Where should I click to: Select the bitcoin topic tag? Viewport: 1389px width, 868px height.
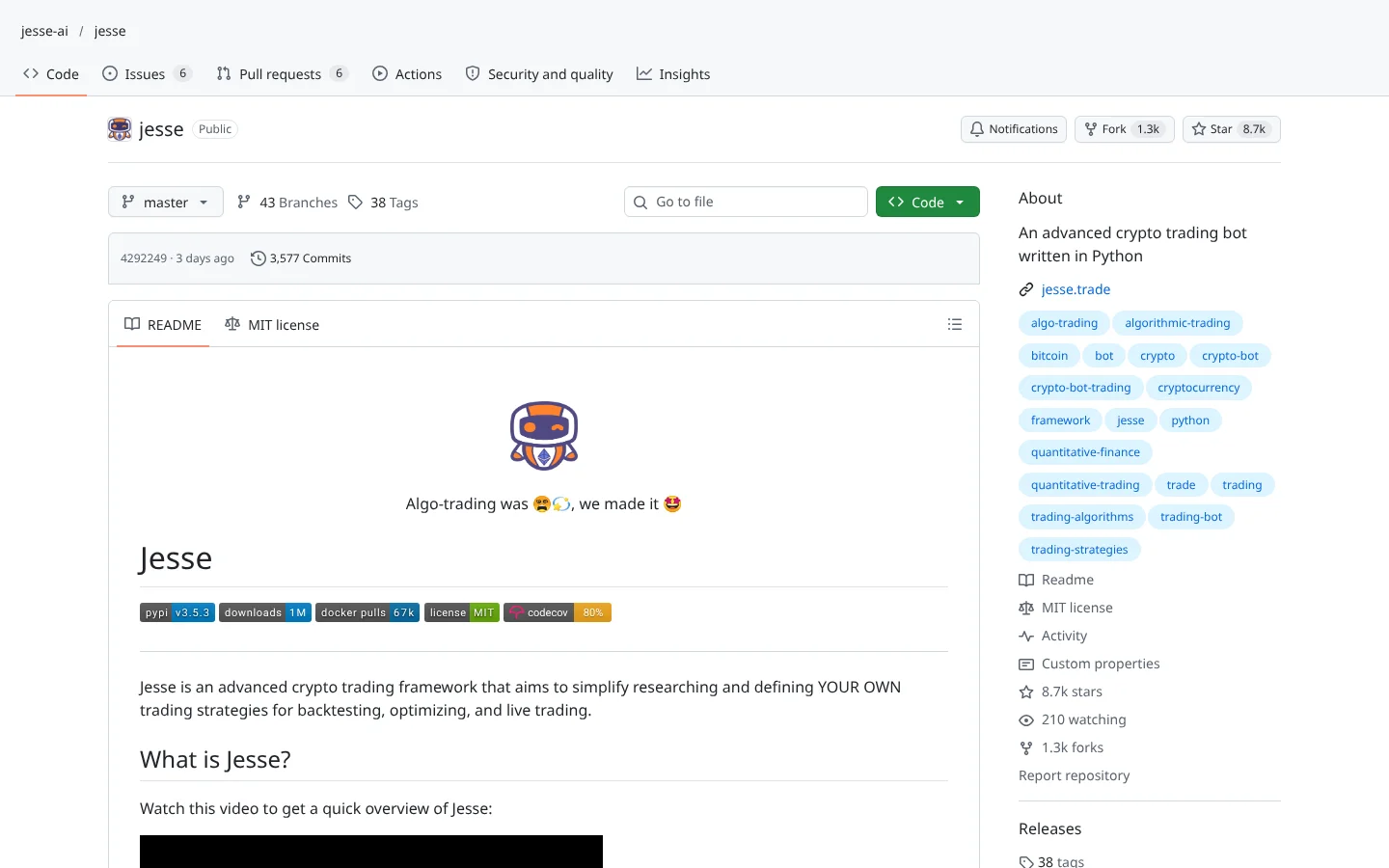coord(1049,356)
